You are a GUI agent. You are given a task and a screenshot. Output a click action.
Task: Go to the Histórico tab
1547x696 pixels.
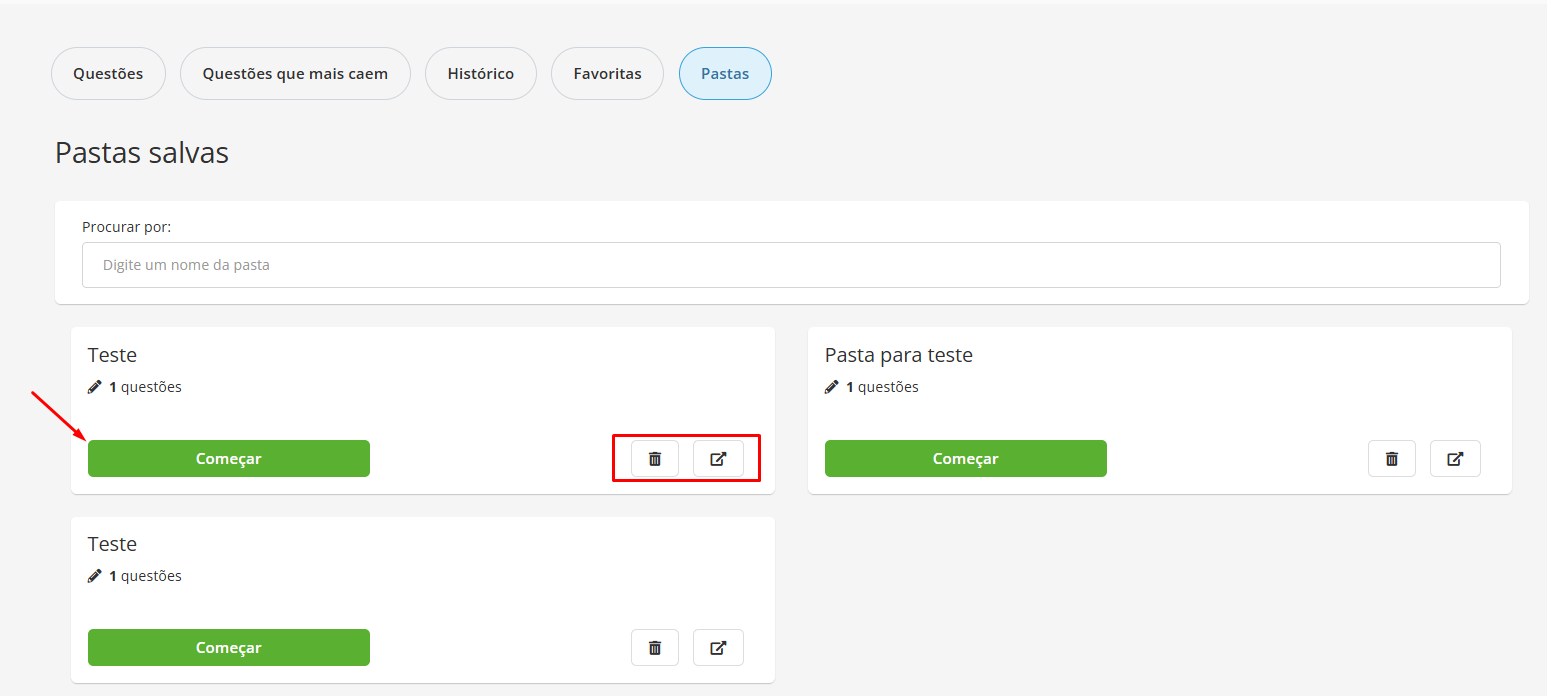click(x=481, y=74)
